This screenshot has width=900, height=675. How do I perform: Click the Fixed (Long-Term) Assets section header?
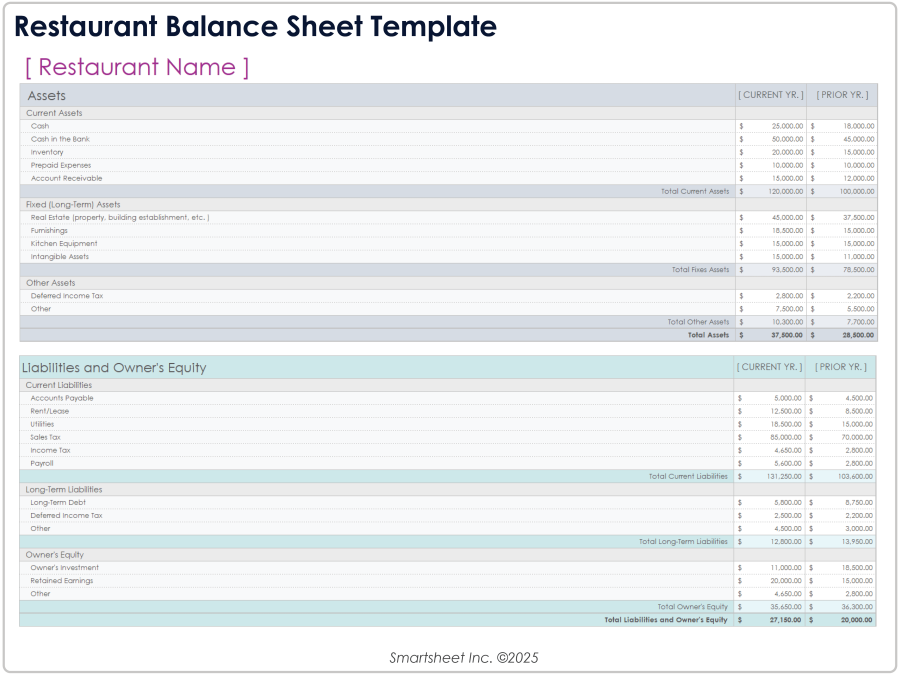click(x=72, y=204)
